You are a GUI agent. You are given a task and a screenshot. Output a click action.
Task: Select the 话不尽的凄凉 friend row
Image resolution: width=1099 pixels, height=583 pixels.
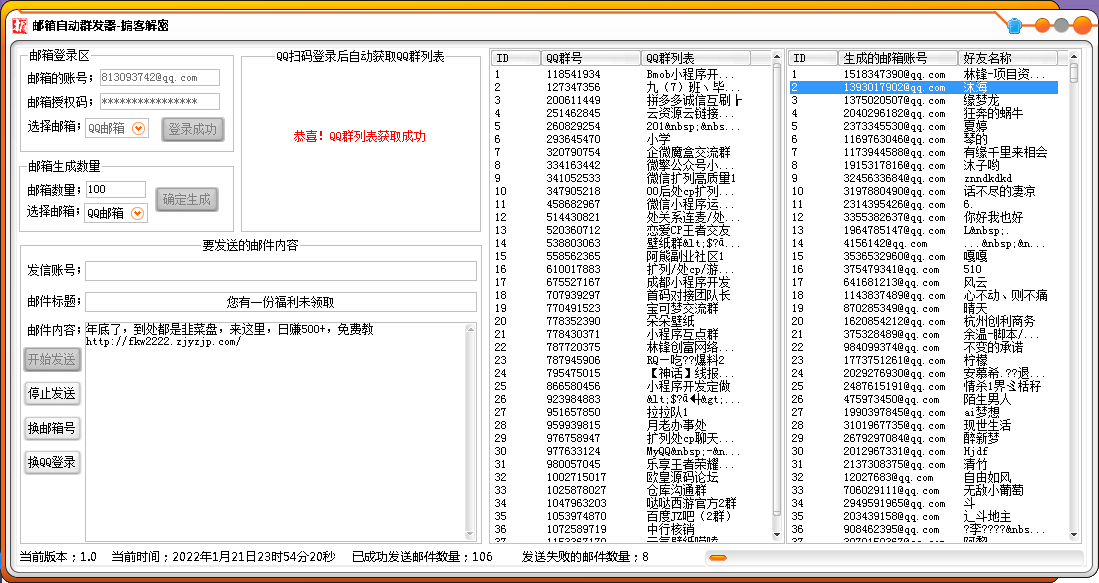(x=923, y=191)
